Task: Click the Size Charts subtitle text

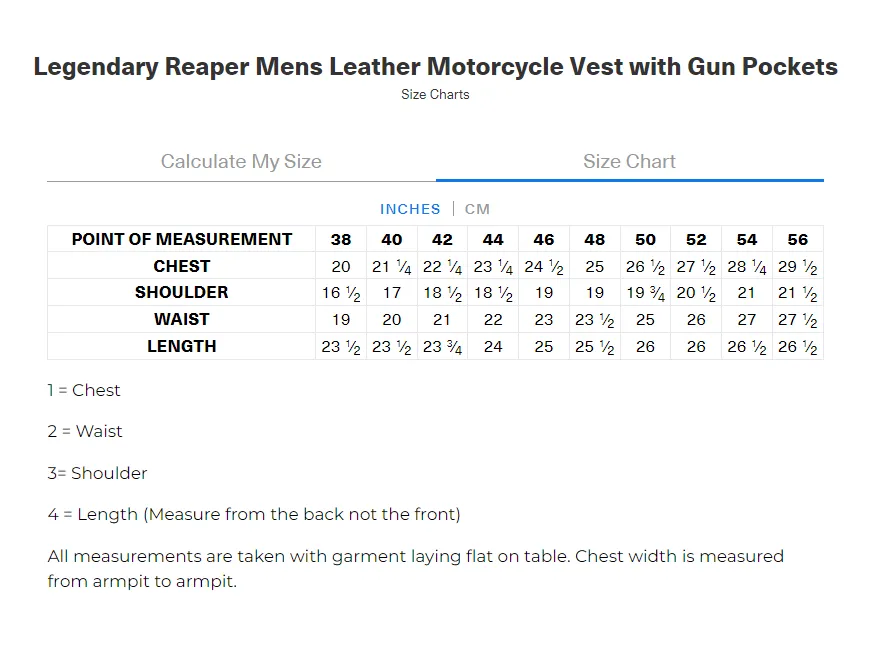Action: tap(435, 95)
